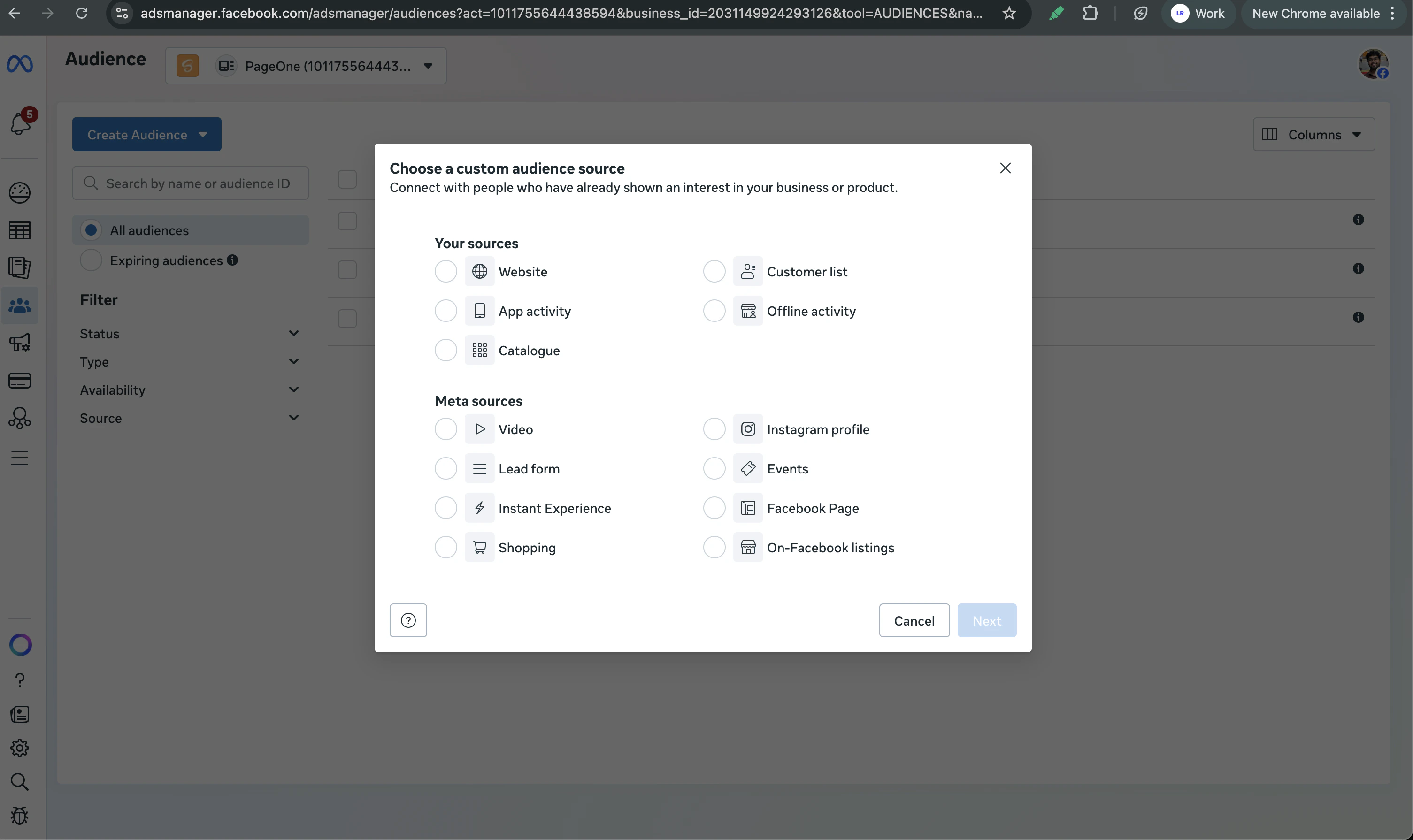This screenshot has width=1413, height=840.
Task: Open the PageOne ad account dropdown
Action: pyautogui.click(x=428, y=66)
